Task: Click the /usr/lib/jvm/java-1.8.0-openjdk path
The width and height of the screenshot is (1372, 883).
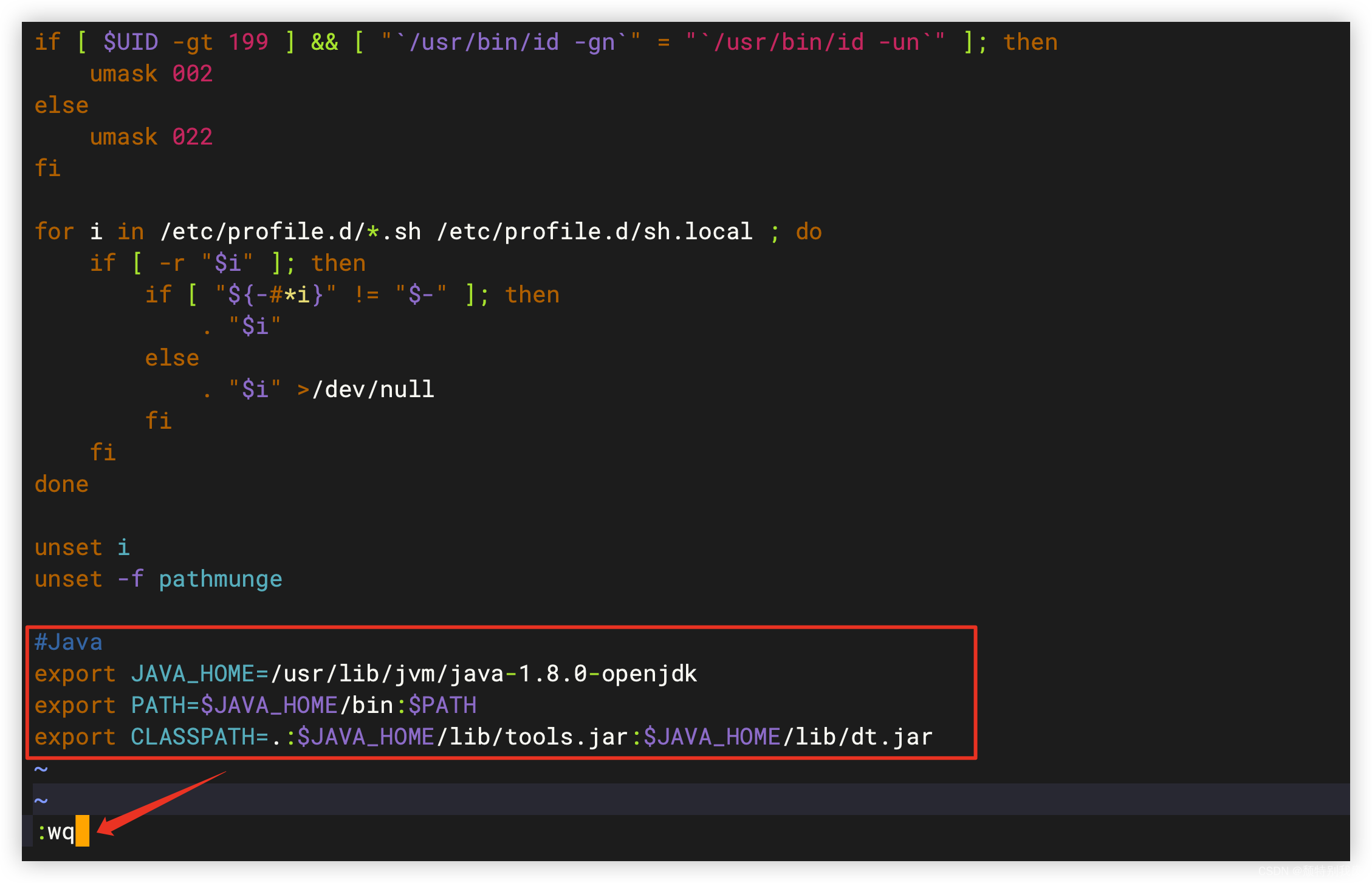Action: tap(484, 674)
